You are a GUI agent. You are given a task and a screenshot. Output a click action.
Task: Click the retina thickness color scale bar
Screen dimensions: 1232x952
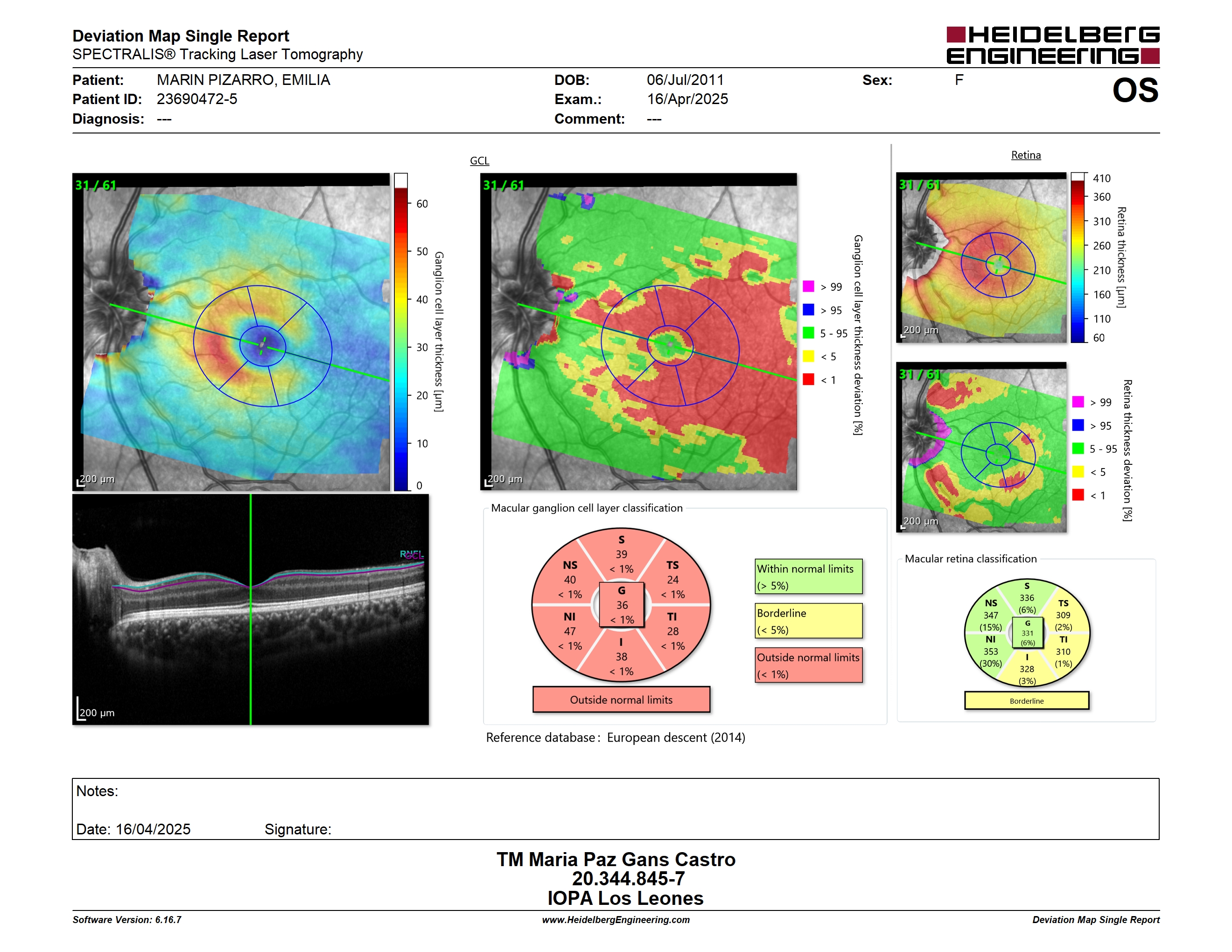(x=1078, y=257)
